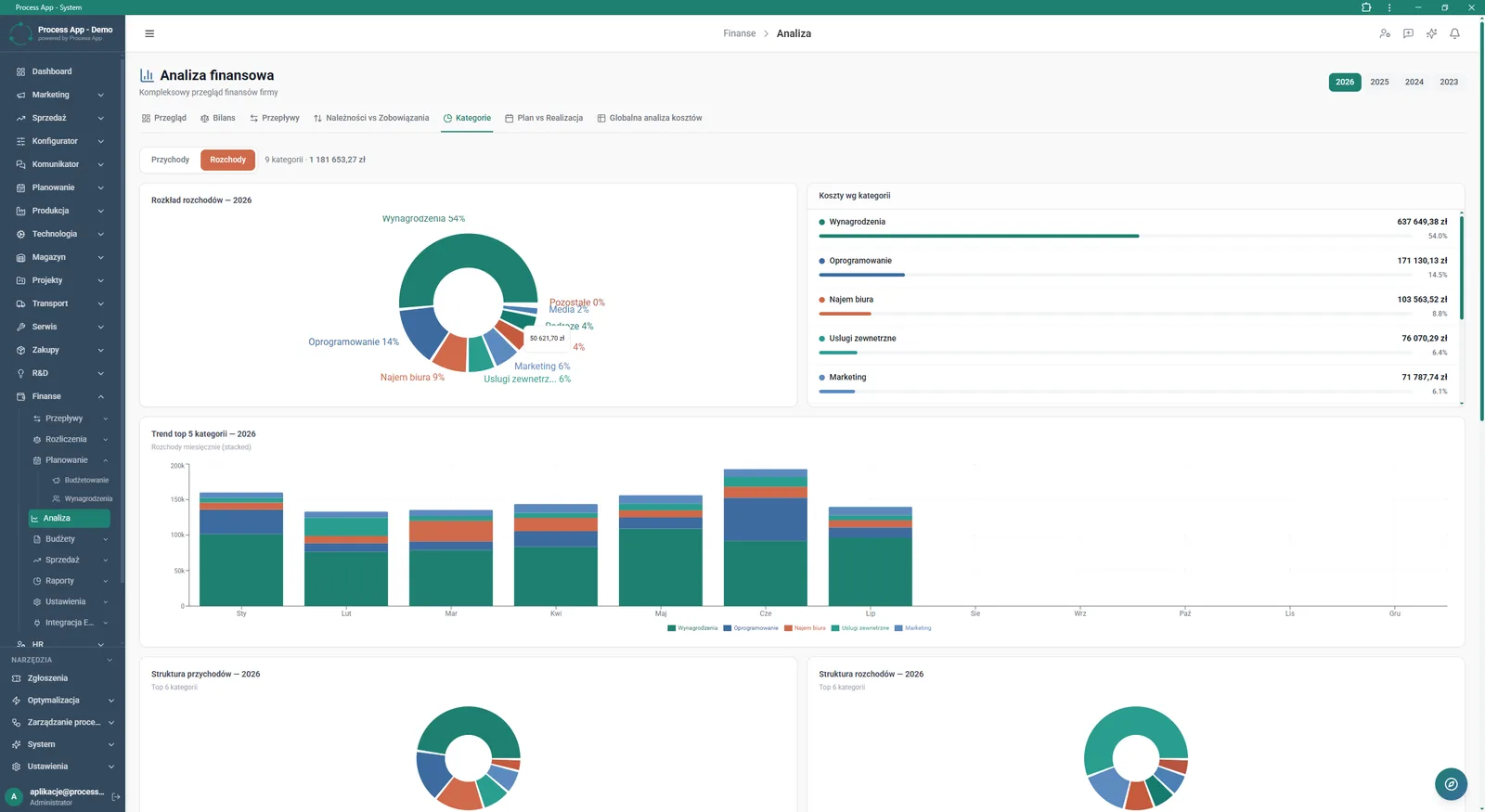This screenshot has width=1485, height=812.
Task: Open Należności vs Zobowiązania tab
Action: (371, 118)
